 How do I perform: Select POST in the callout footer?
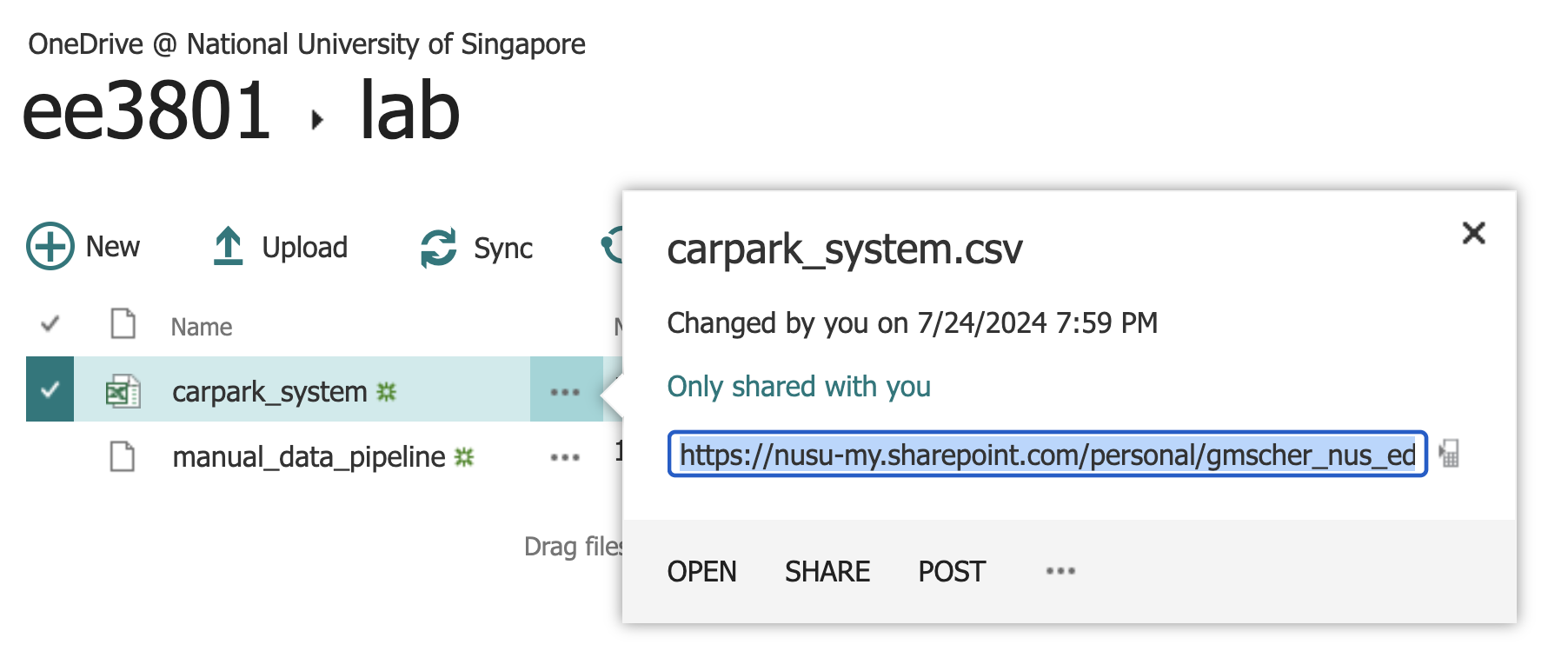[952, 572]
